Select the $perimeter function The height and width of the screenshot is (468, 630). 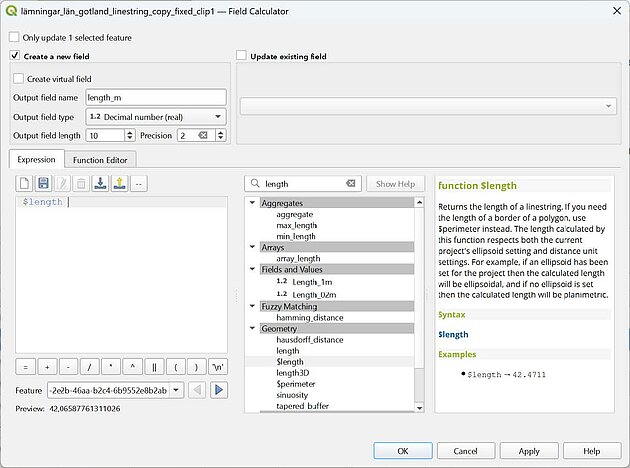(x=295, y=384)
